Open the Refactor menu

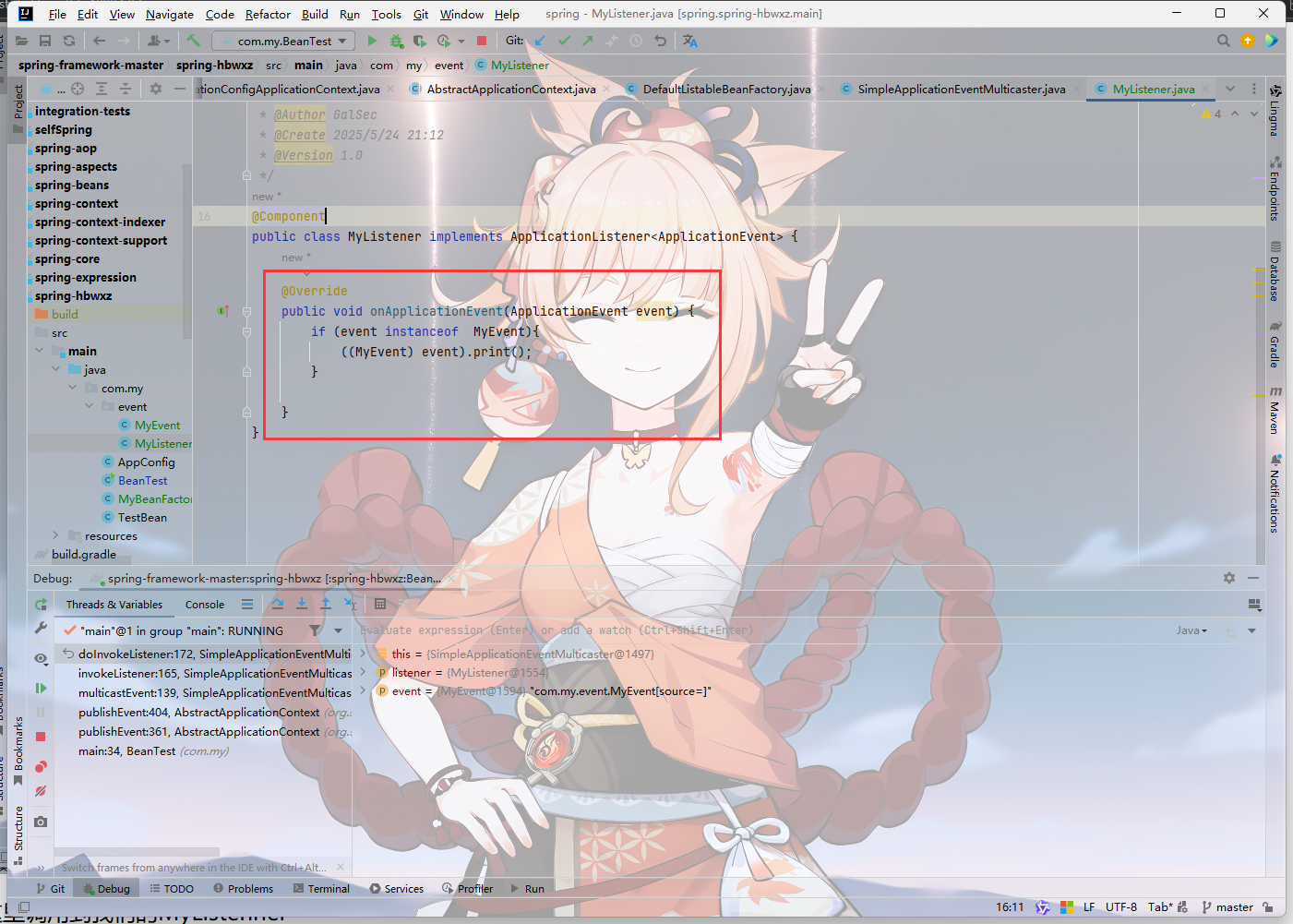[x=268, y=14]
